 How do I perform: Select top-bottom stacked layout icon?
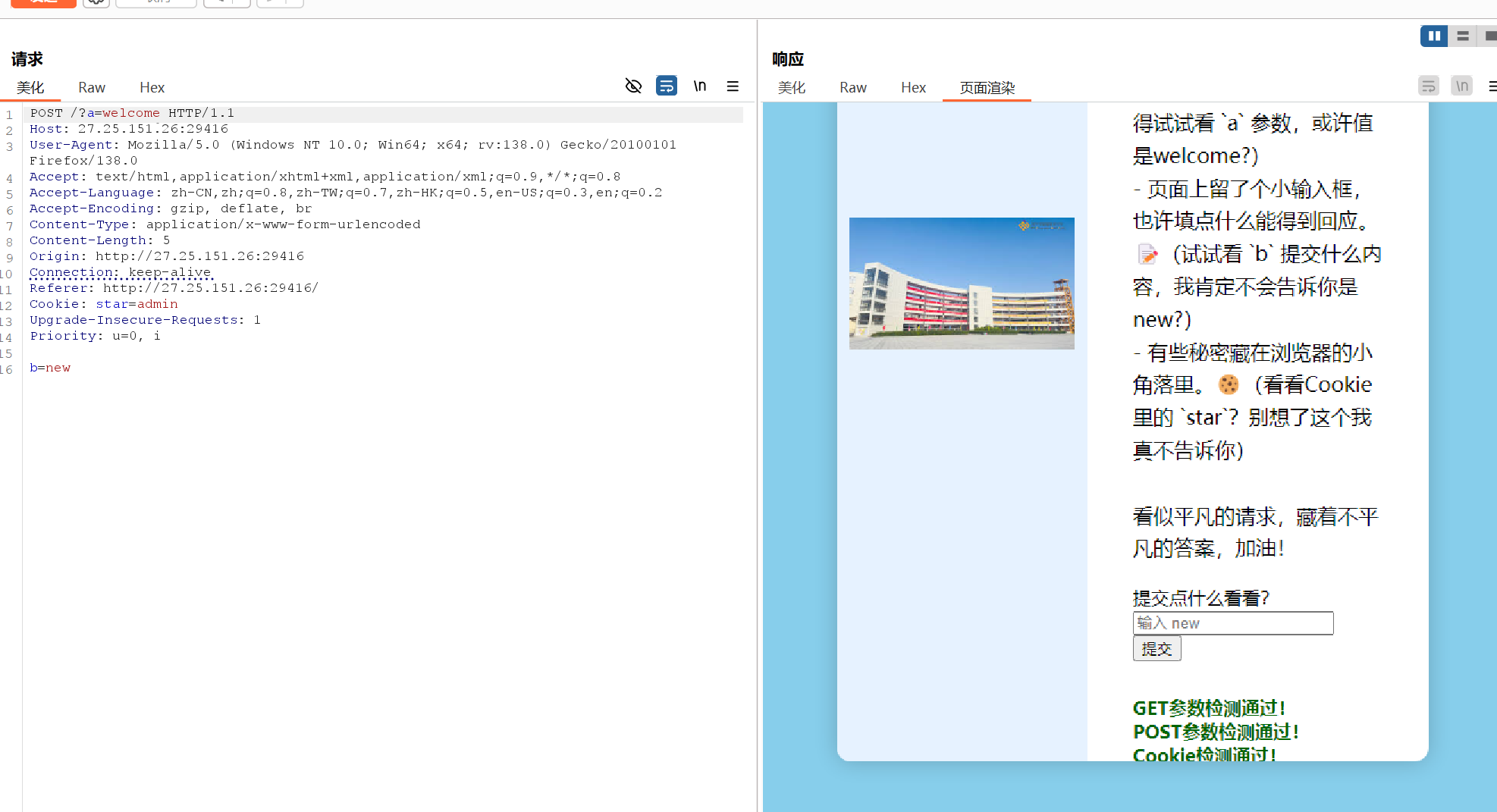click(x=1463, y=36)
